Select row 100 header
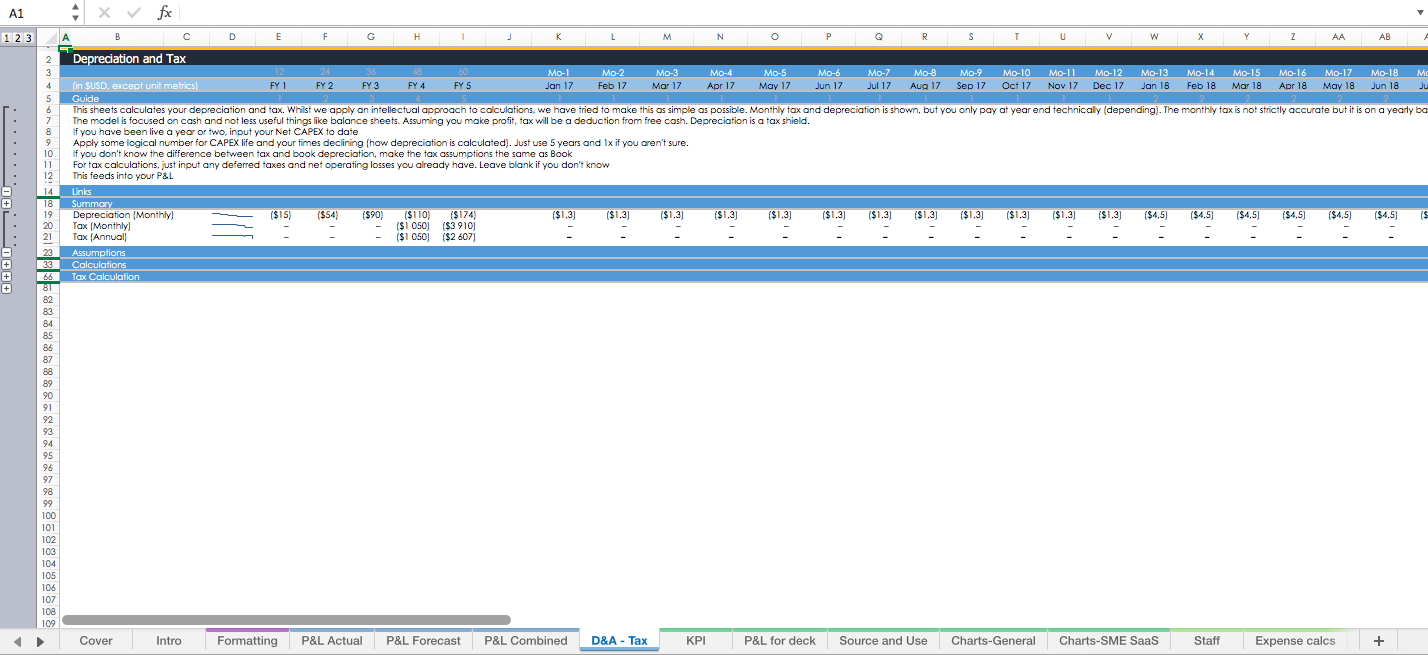 click(47, 515)
